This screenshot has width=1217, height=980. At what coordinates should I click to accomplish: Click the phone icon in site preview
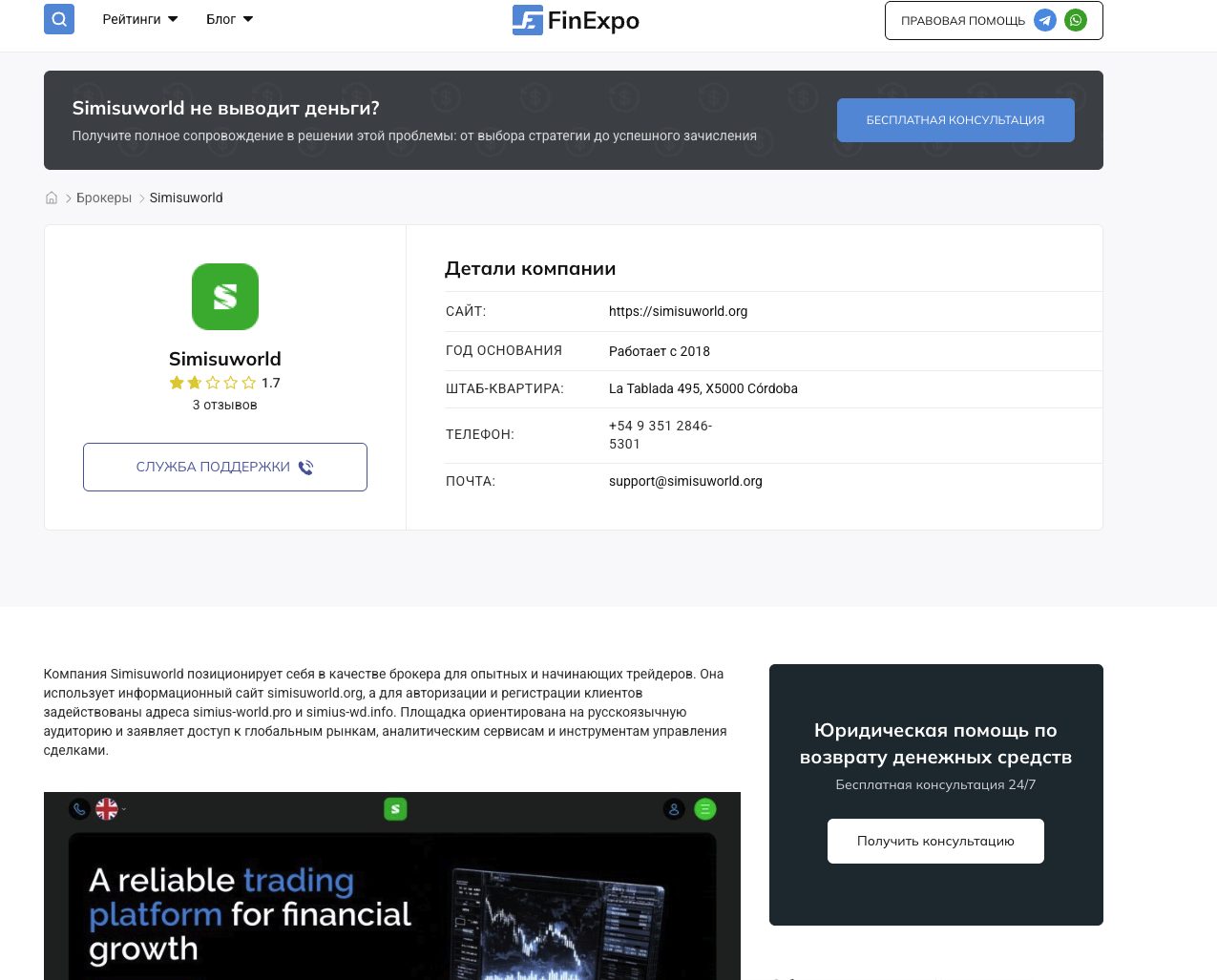tap(79, 809)
